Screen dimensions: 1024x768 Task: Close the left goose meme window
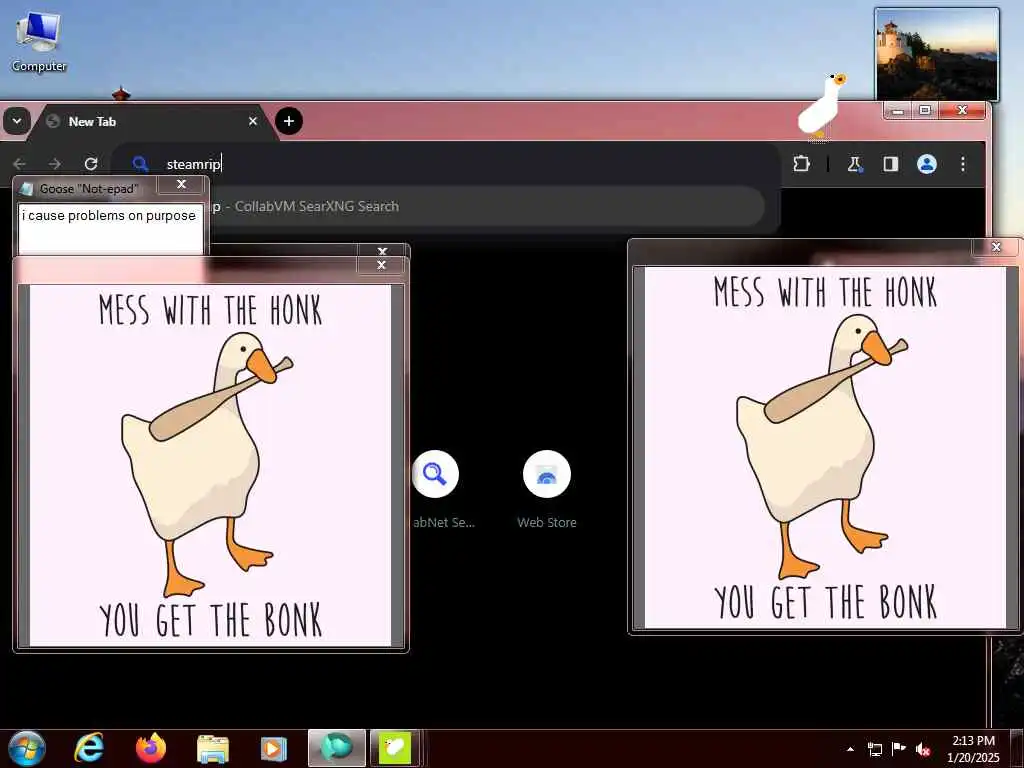click(x=381, y=265)
